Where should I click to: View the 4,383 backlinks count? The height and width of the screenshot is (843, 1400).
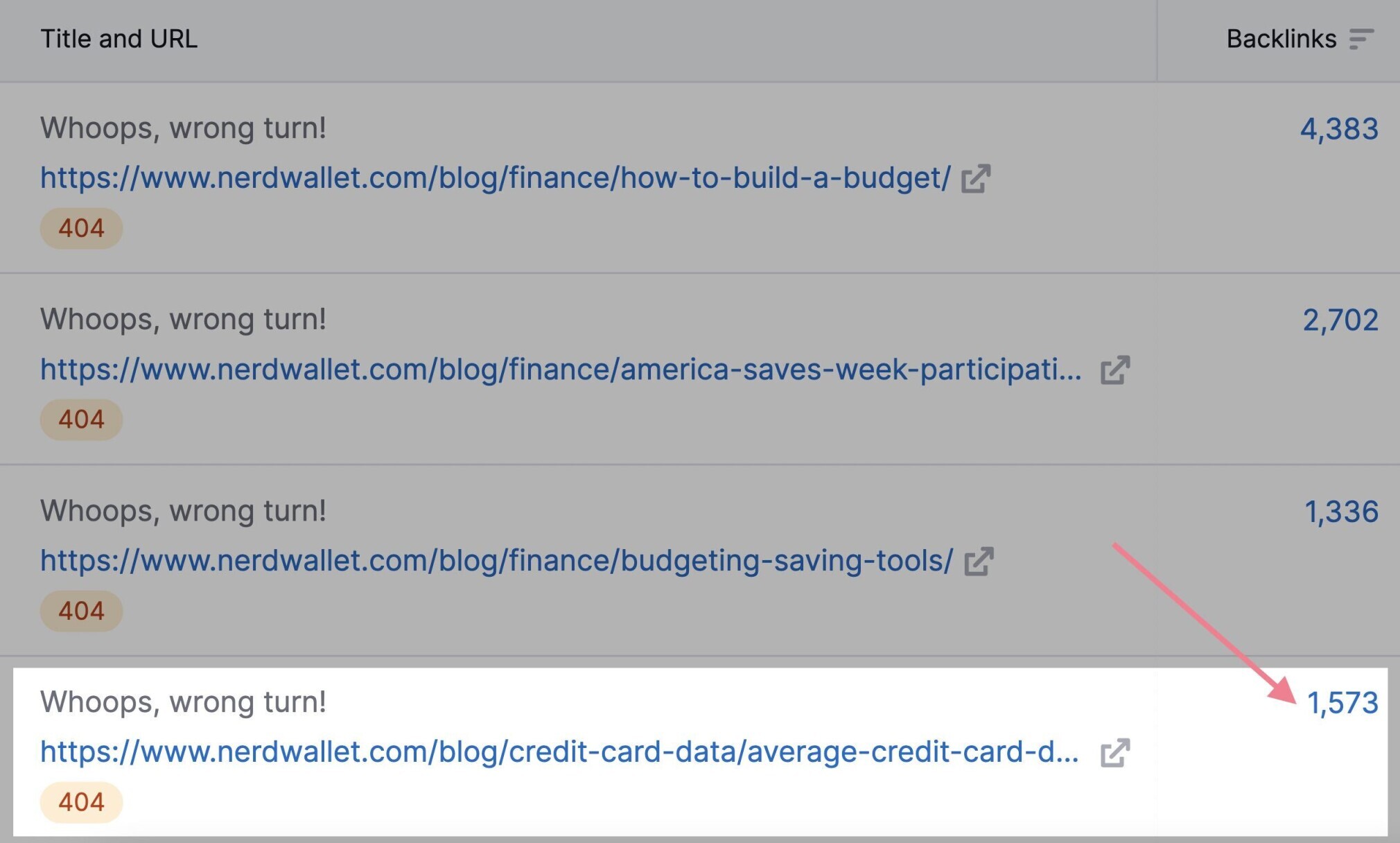click(x=1338, y=129)
